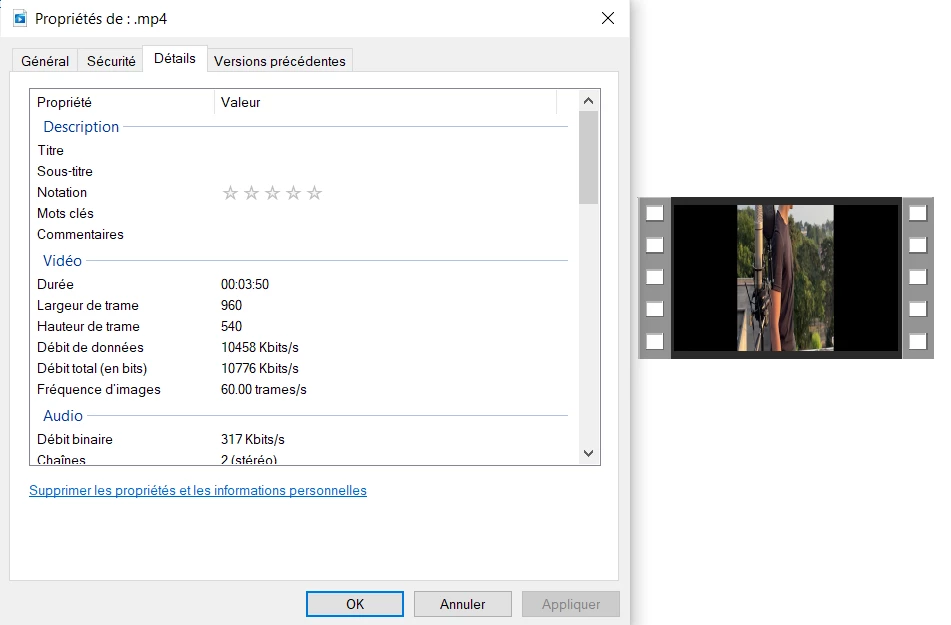951x625 pixels.
Task: Click the Largeur de trame label
Action: pos(88,306)
